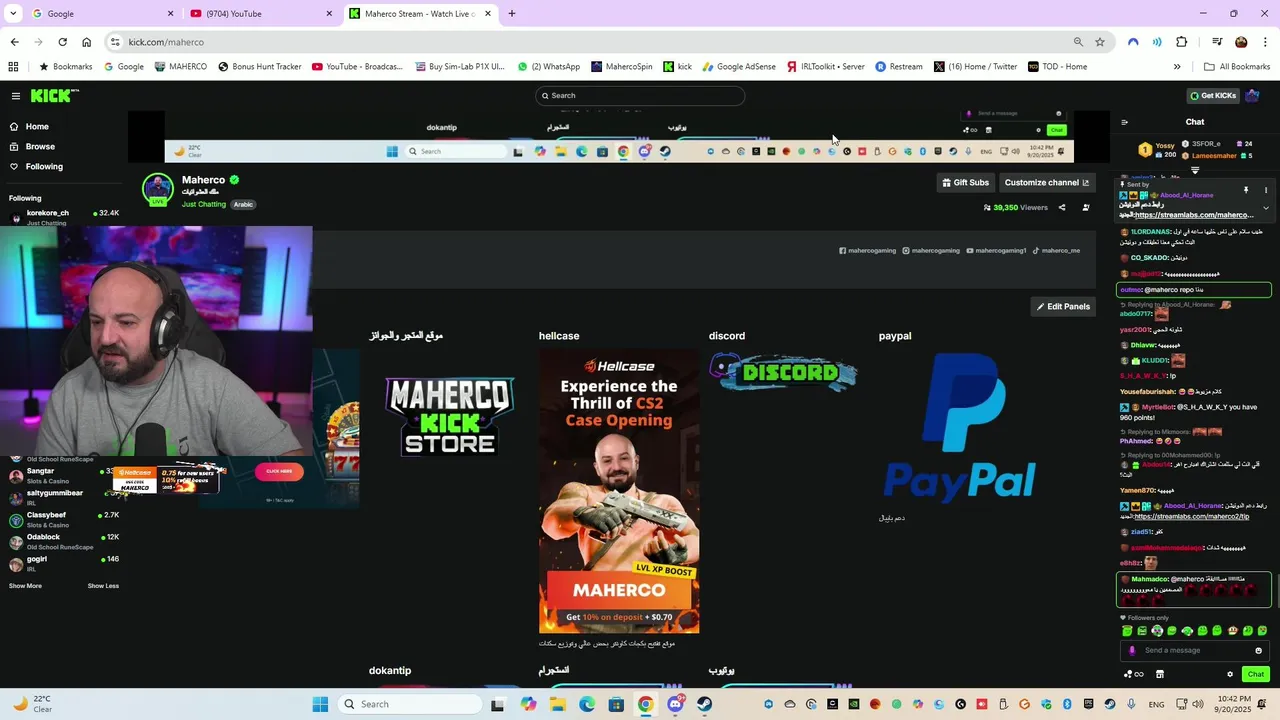The image size is (1280, 720).
Task: Go to Home in sidebar
Action: pos(37,126)
